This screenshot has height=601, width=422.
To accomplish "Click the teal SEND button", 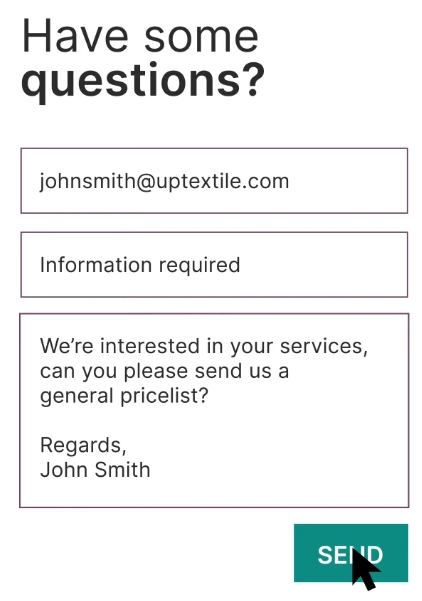I will click(x=351, y=552).
